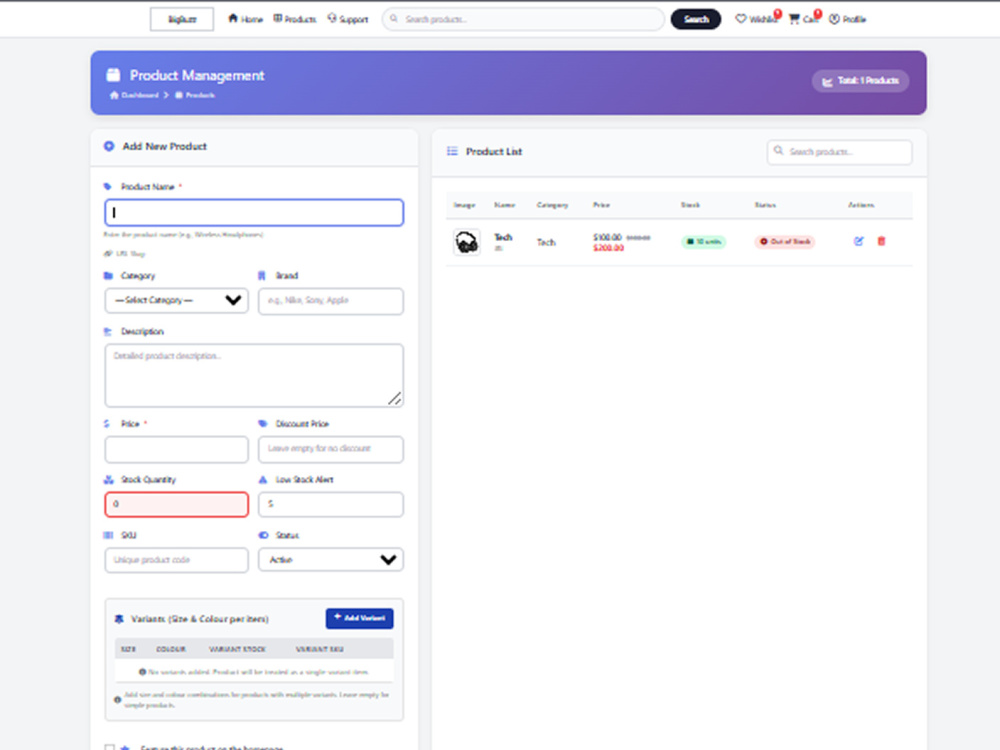Click the Add Variant button
Screen dimensions: 1000x750
coord(360,618)
